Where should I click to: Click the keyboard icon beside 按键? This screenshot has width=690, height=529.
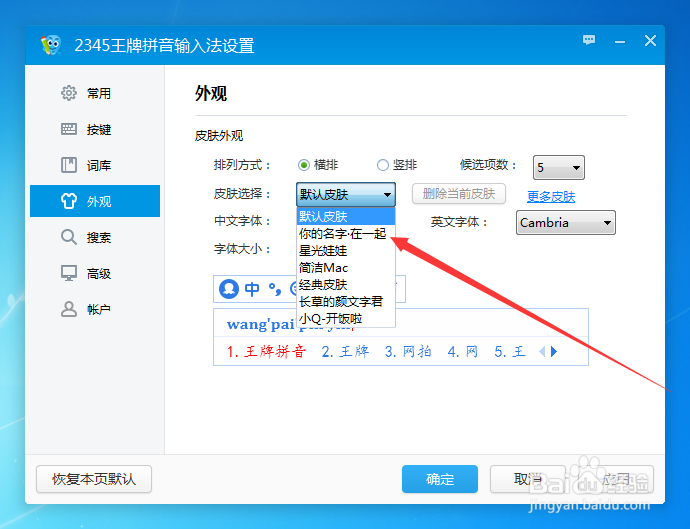[x=69, y=129]
